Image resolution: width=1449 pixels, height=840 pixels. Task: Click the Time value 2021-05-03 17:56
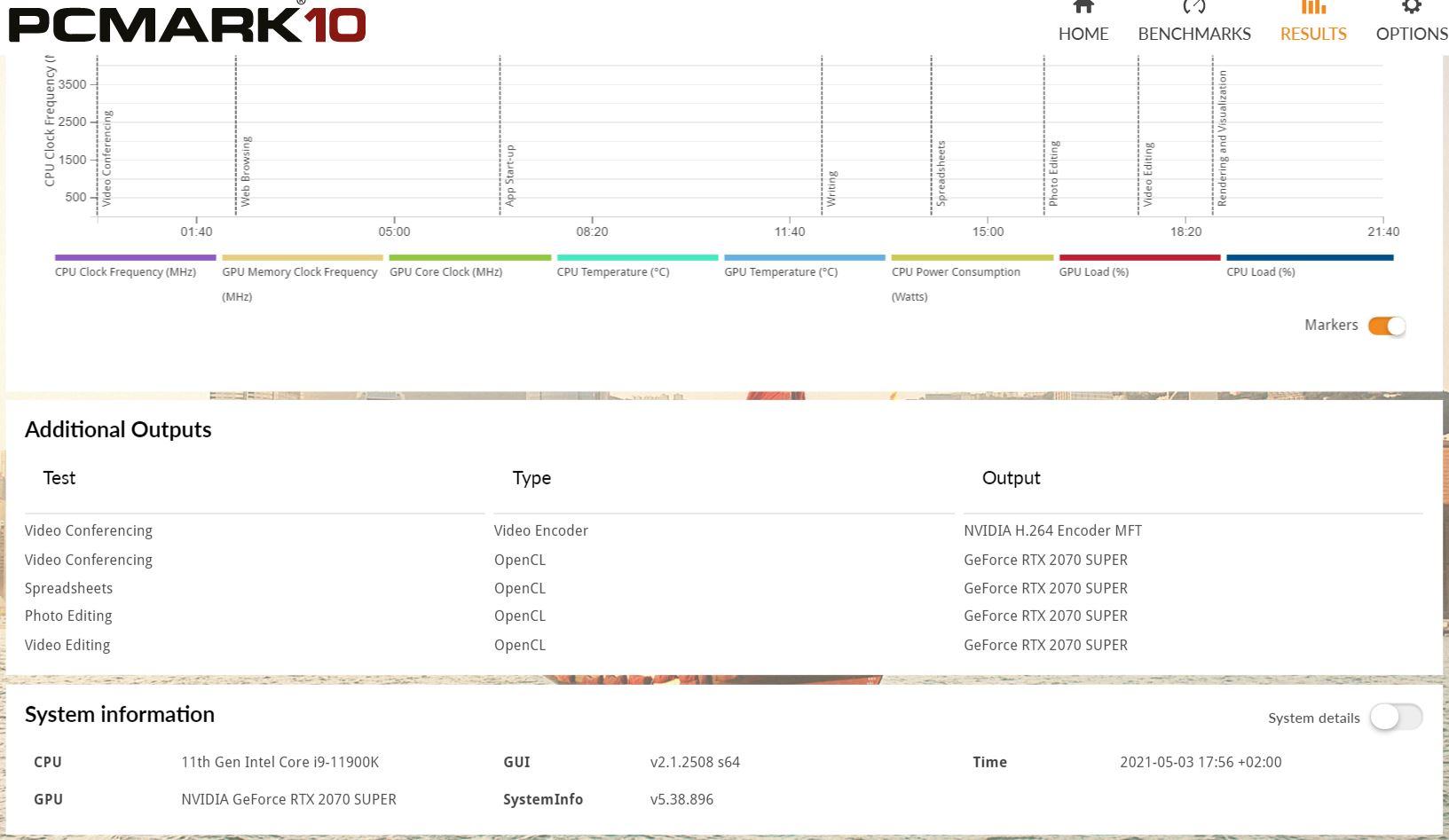pos(1201,762)
